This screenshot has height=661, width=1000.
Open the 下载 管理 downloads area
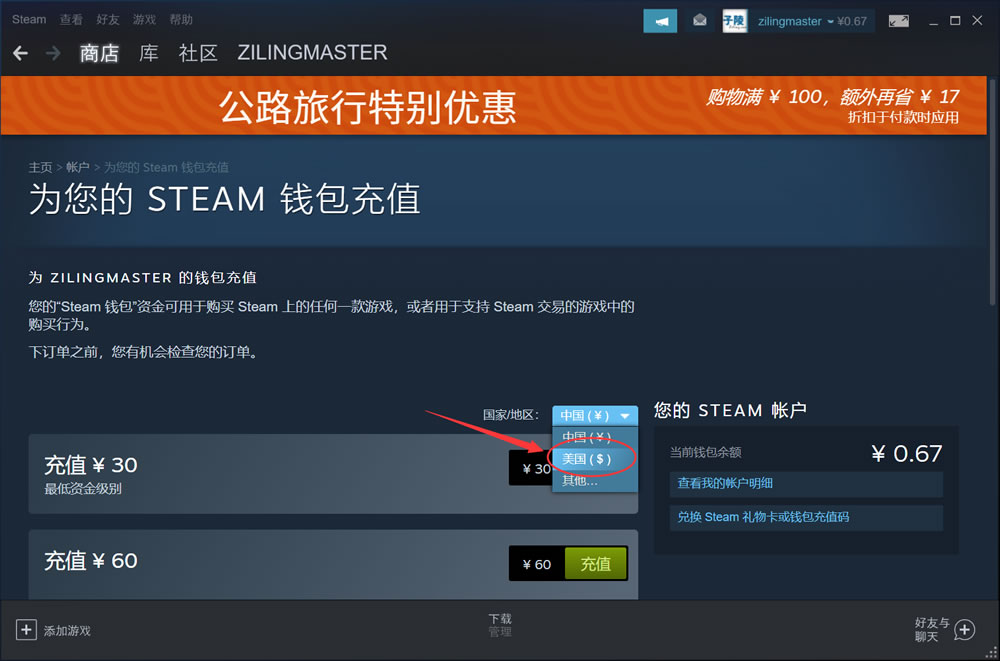click(x=500, y=625)
